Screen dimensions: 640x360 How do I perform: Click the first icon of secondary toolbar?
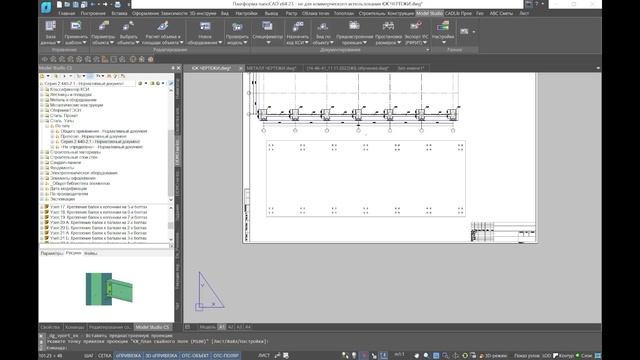tap(45, 59)
